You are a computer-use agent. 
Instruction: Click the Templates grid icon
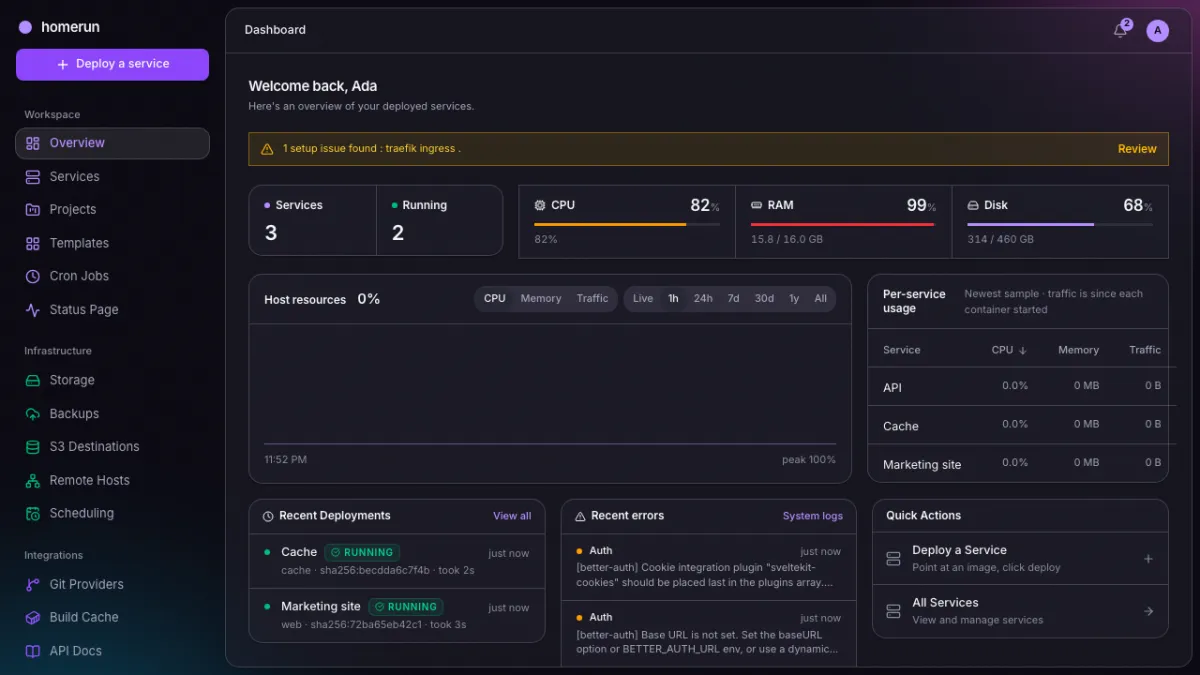(33, 243)
